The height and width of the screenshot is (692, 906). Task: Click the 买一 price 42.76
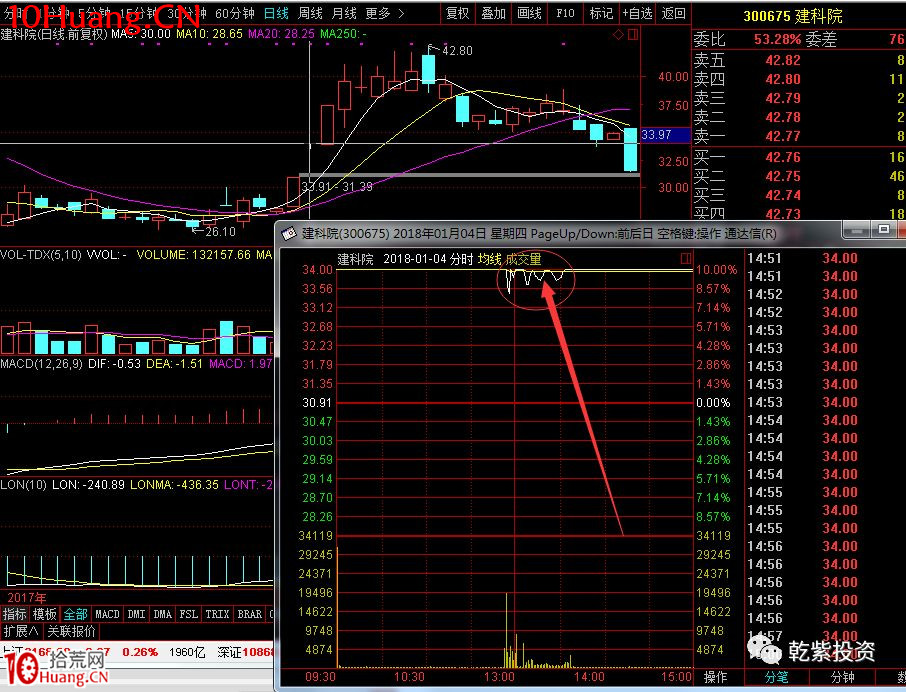point(783,157)
